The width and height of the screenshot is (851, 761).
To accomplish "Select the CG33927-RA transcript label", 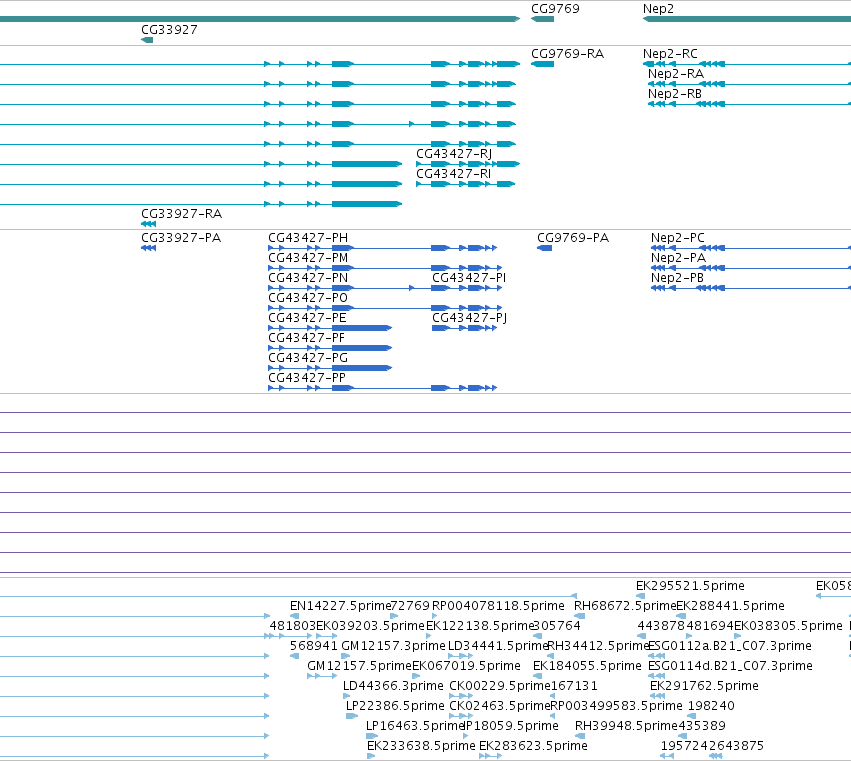I will coord(181,214).
